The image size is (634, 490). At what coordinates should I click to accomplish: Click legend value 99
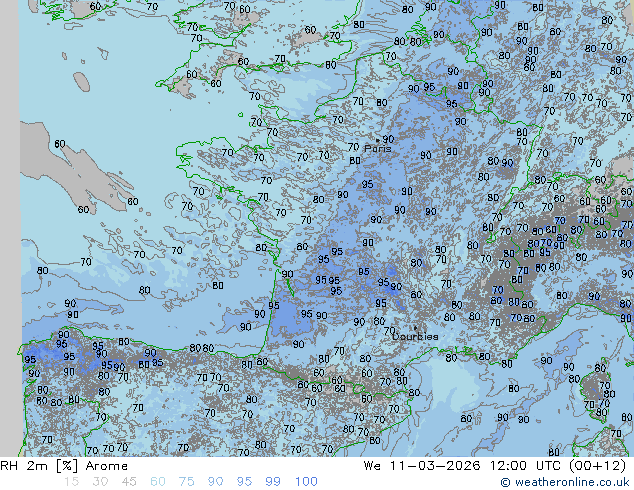(x=273, y=482)
